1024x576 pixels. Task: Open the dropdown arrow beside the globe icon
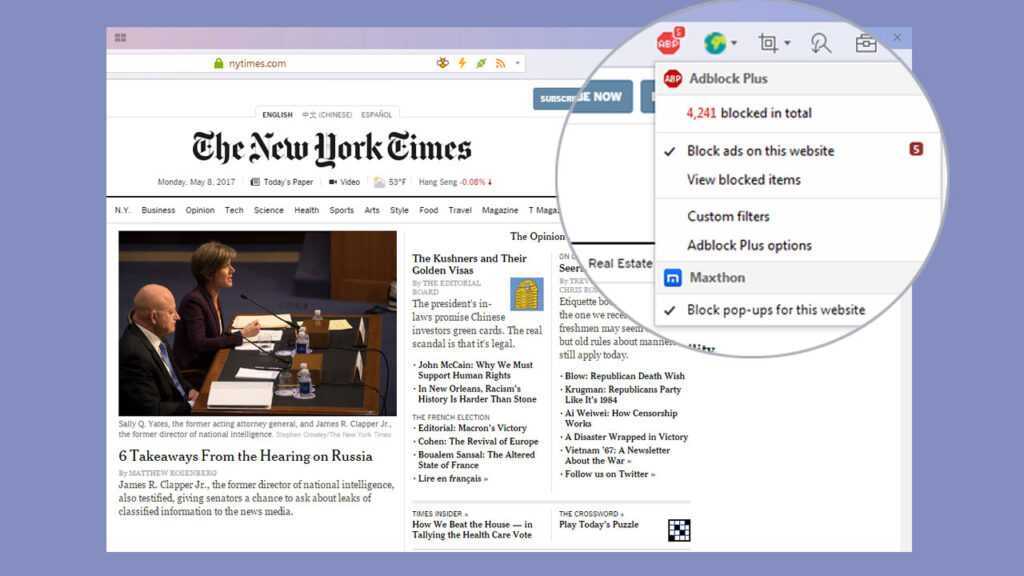pyautogui.click(x=734, y=45)
